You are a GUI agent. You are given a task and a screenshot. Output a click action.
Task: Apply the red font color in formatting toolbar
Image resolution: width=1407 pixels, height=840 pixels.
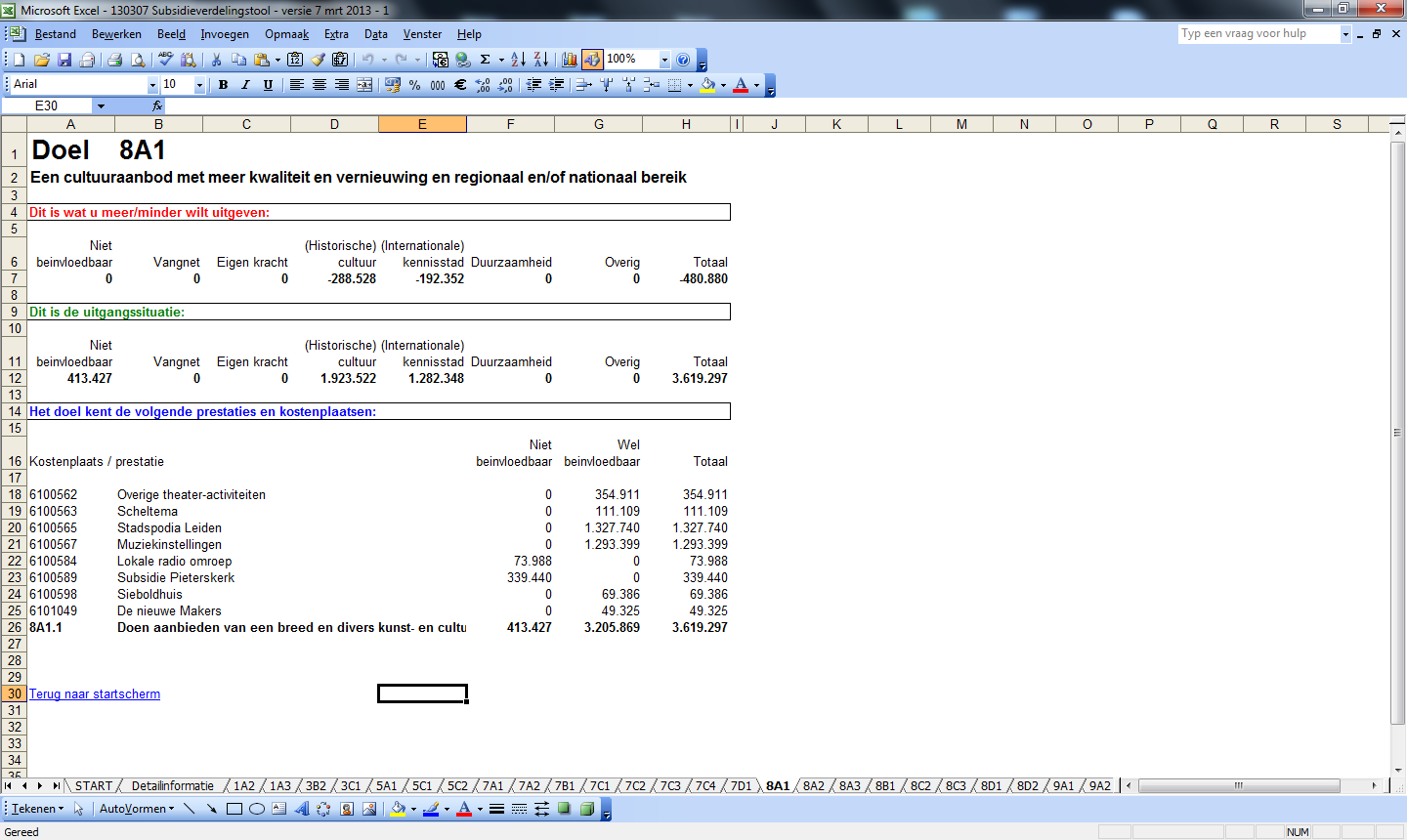pos(741,85)
